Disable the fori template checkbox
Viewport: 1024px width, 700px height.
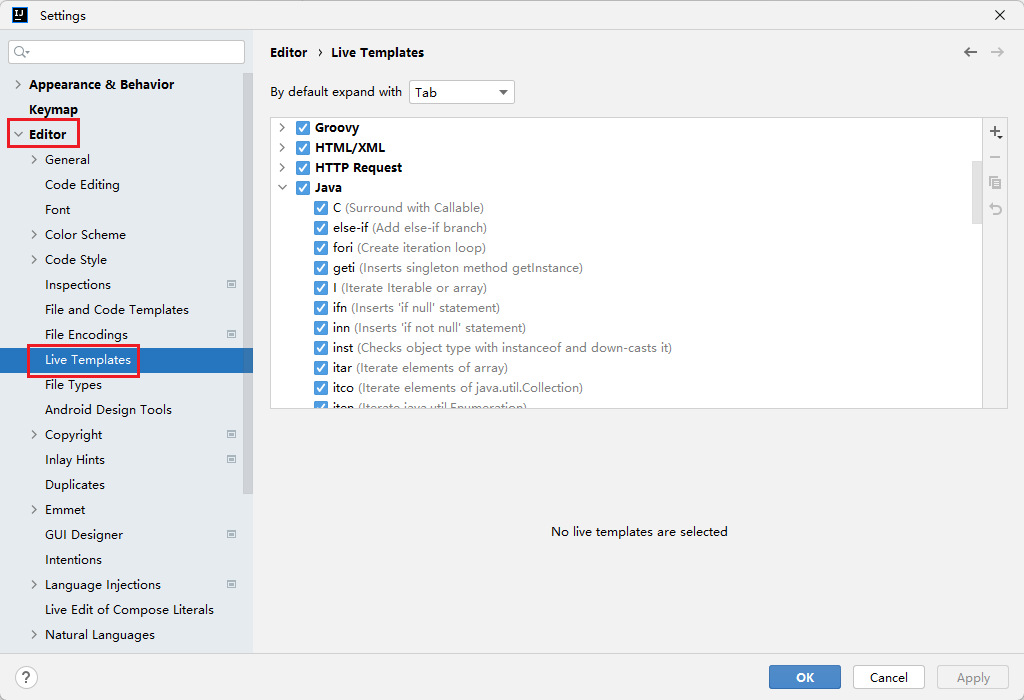pyautogui.click(x=321, y=248)
